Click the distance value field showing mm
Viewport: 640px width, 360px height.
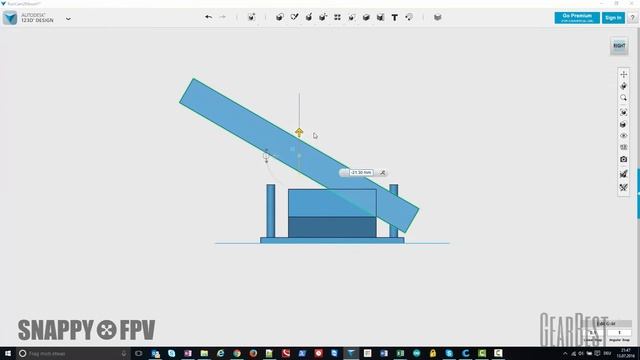(x=361, y=173)
